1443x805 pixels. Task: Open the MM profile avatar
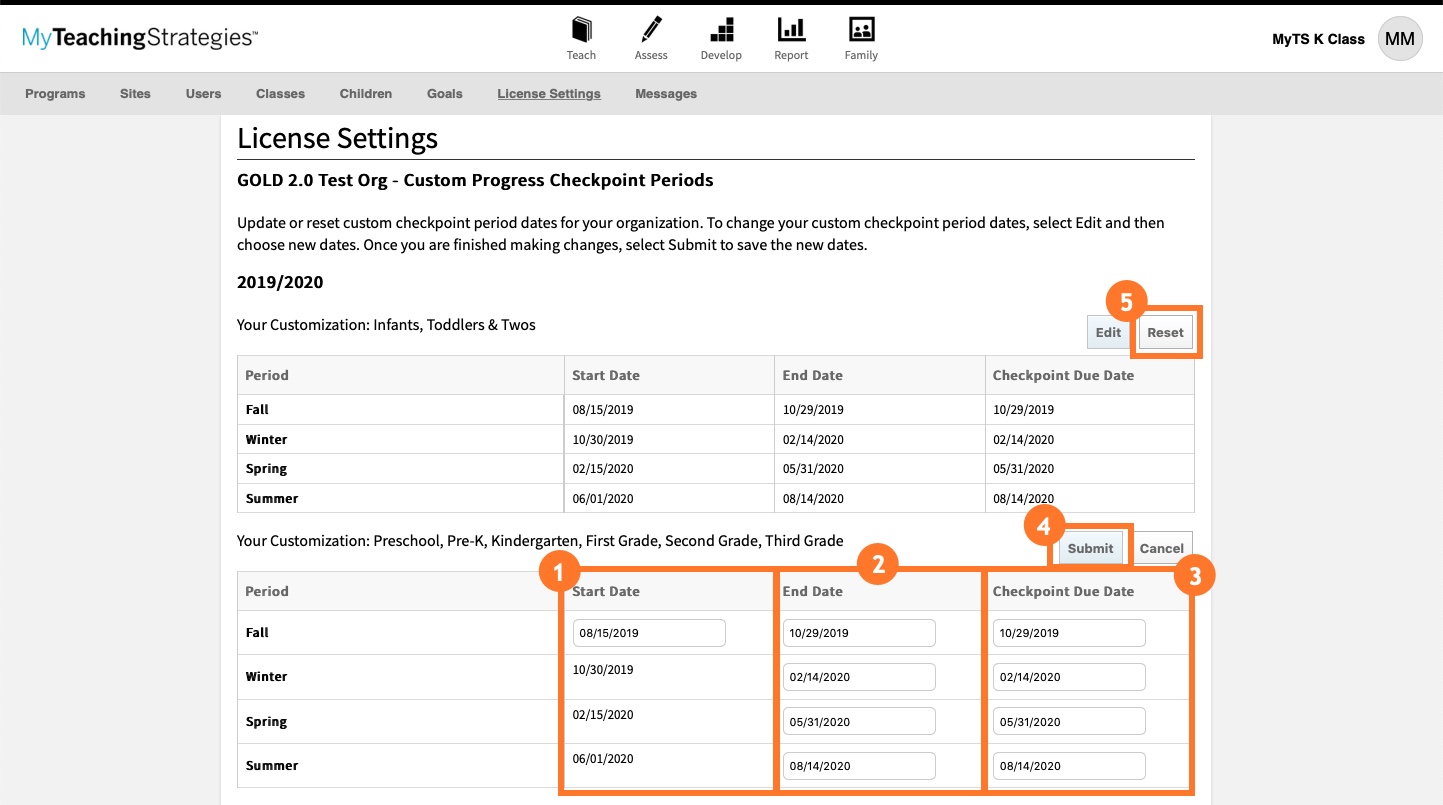click(1400, 38)
